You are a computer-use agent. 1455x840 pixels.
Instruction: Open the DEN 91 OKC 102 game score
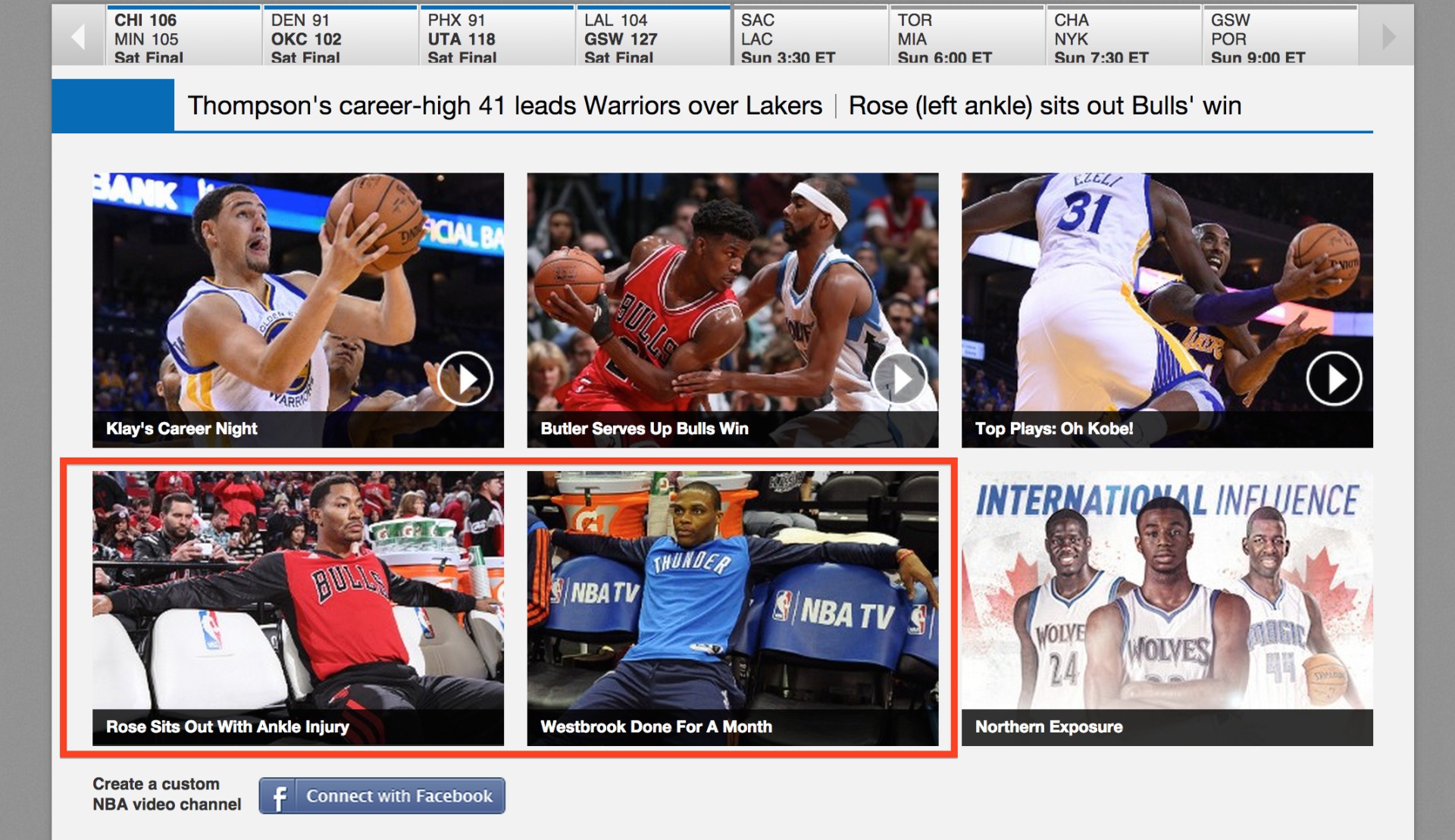coord(339,36)
